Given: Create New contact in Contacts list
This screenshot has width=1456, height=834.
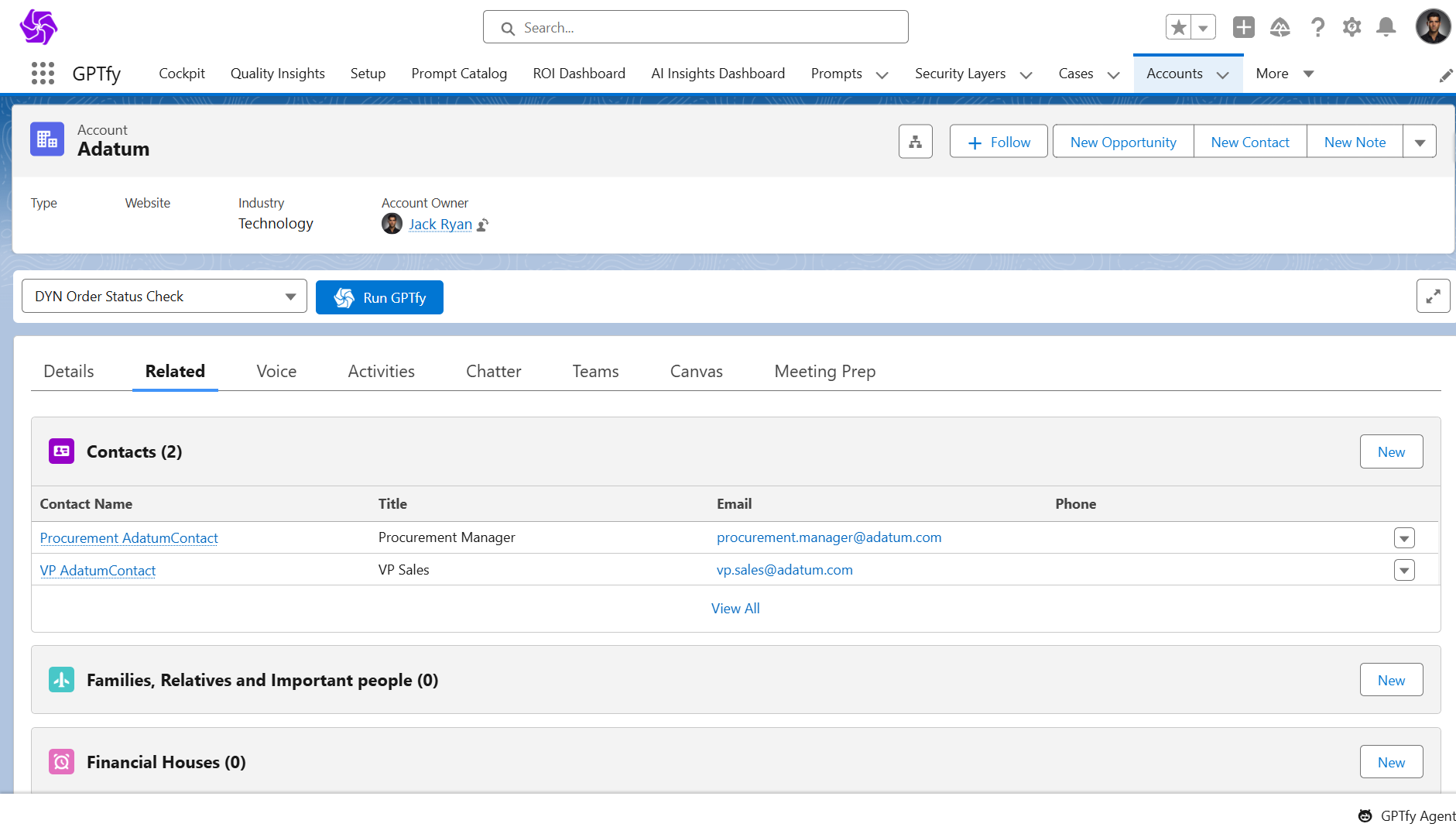Looking at the screenshot, I should pyautogui.click(x=1391, y=451).
